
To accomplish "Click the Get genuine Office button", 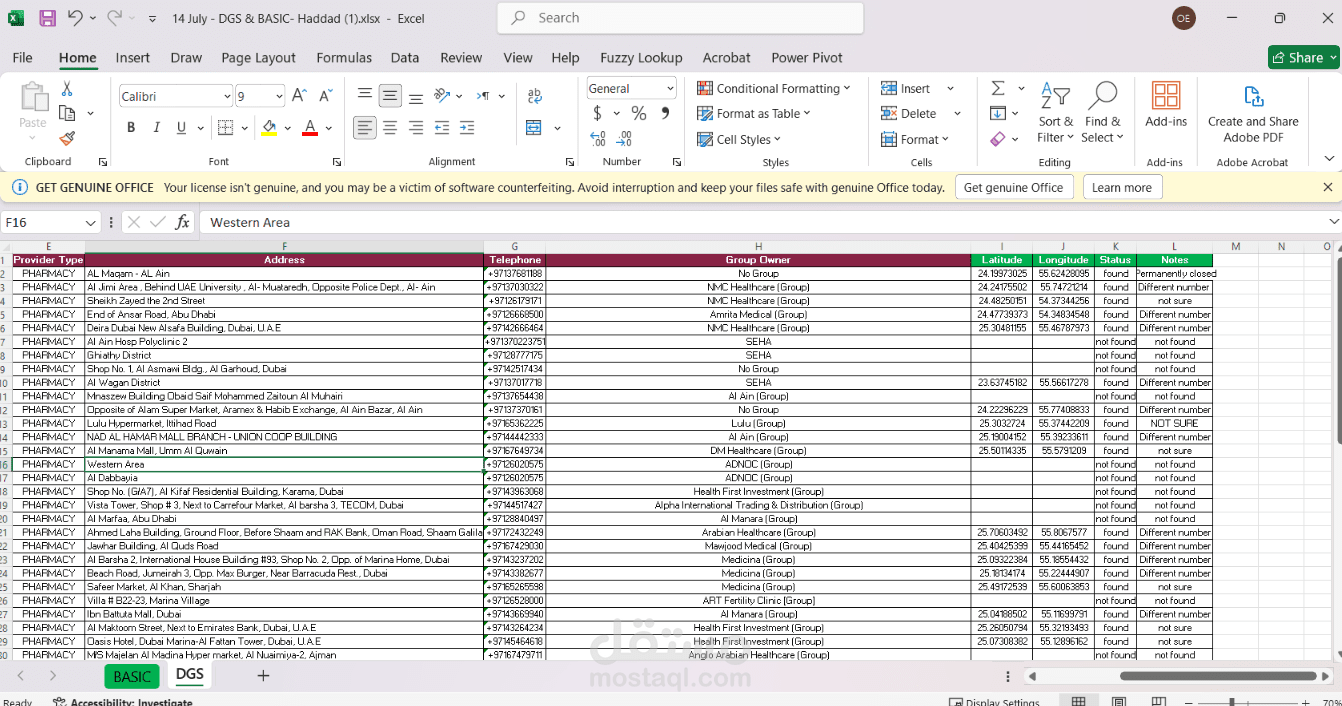I will point(1013,187).
